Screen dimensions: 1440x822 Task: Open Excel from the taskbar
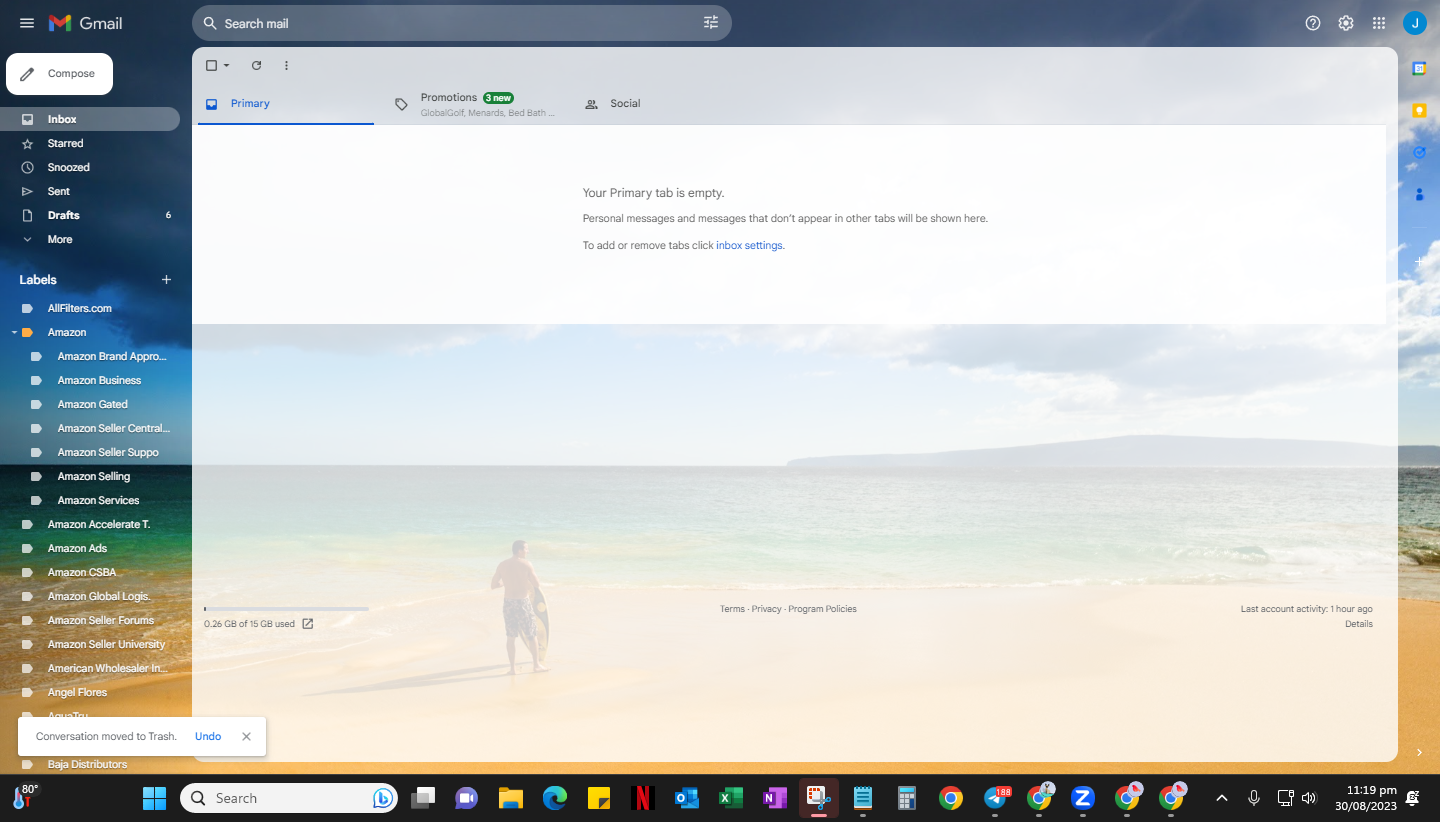click(x=730, y=798)
